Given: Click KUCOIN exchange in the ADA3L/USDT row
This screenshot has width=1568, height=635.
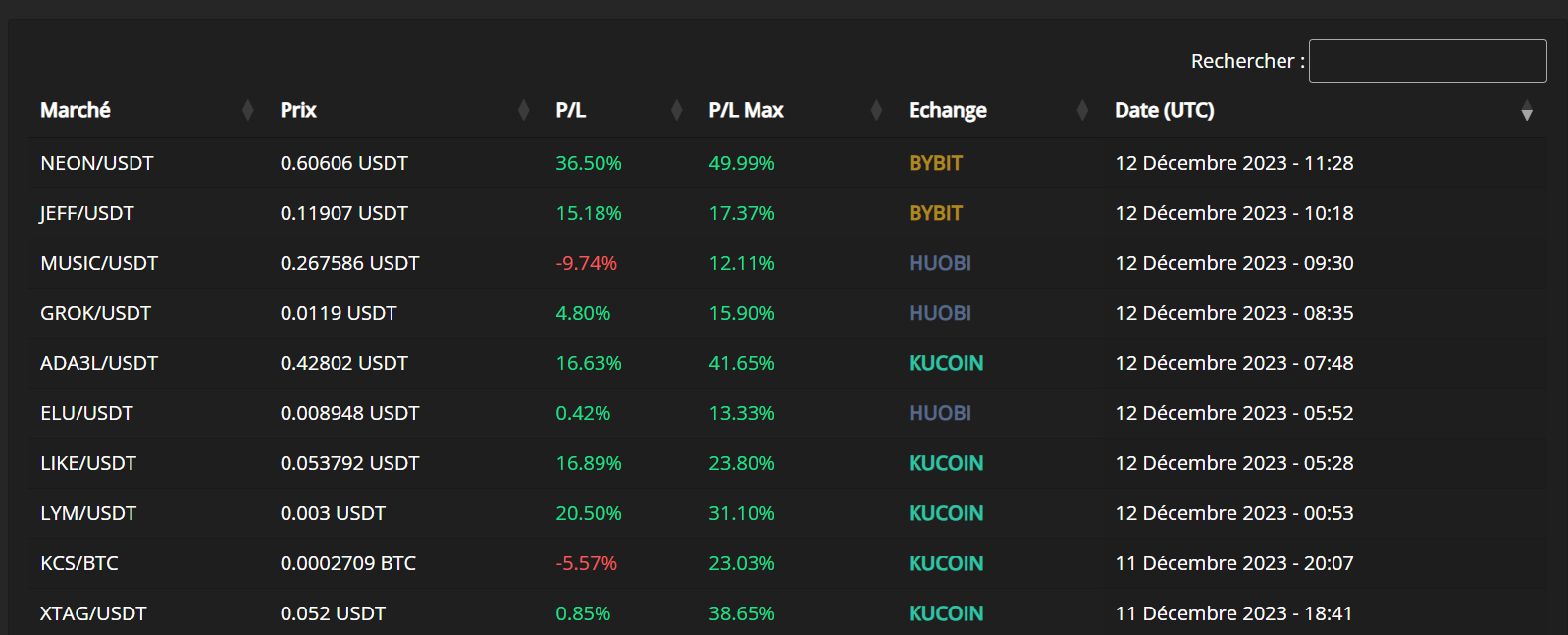Looking at the screenshot, I should point(945,363).
